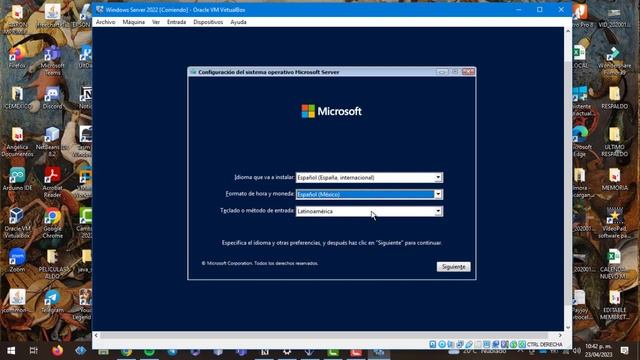Click the CTRL DERECHA host key label
Screen dimensions: 640x360
point(544,344)
